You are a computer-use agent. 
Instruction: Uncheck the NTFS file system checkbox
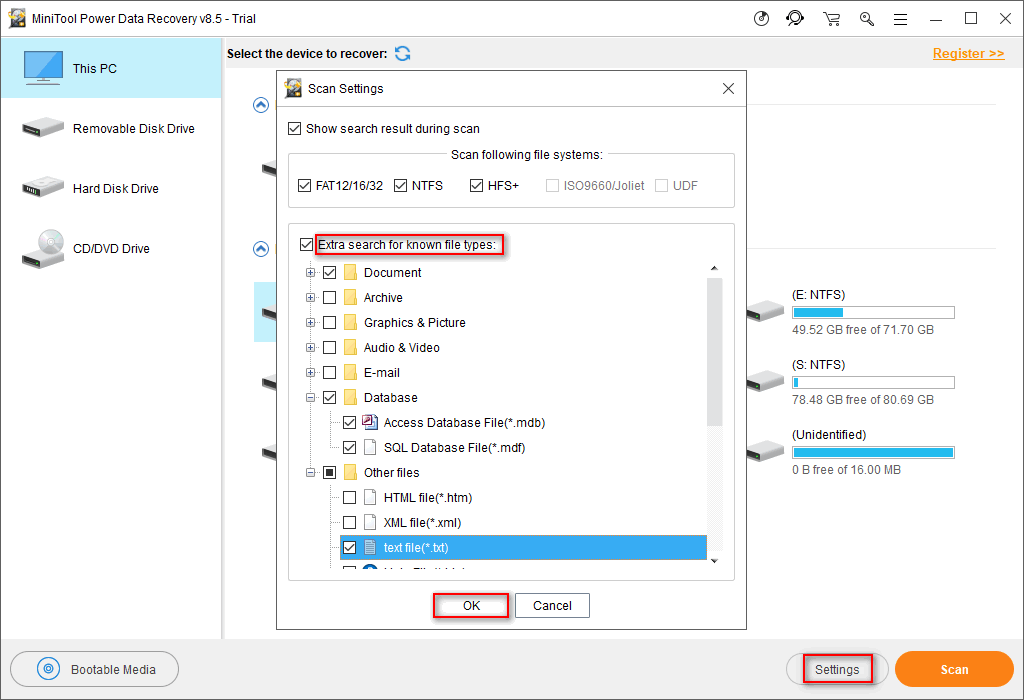[400, 185]
